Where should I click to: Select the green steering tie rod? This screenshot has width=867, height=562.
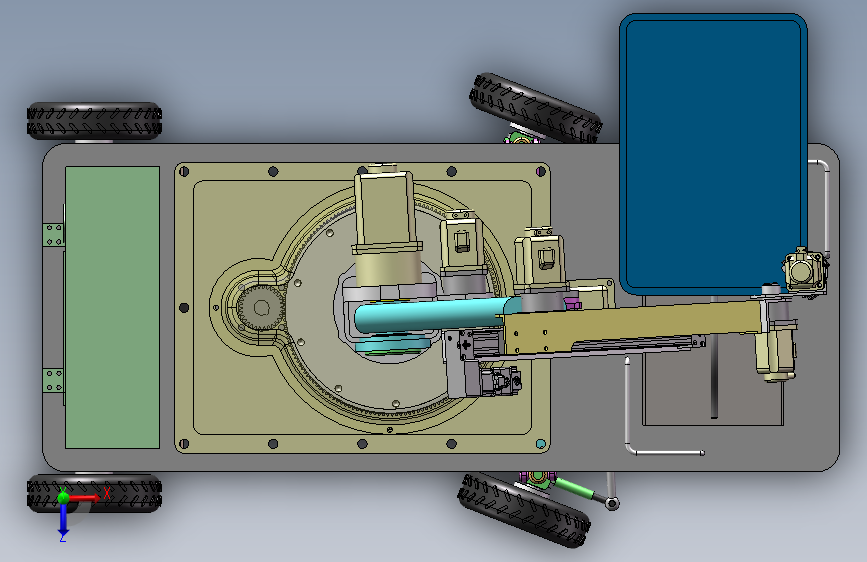point(575,489)
